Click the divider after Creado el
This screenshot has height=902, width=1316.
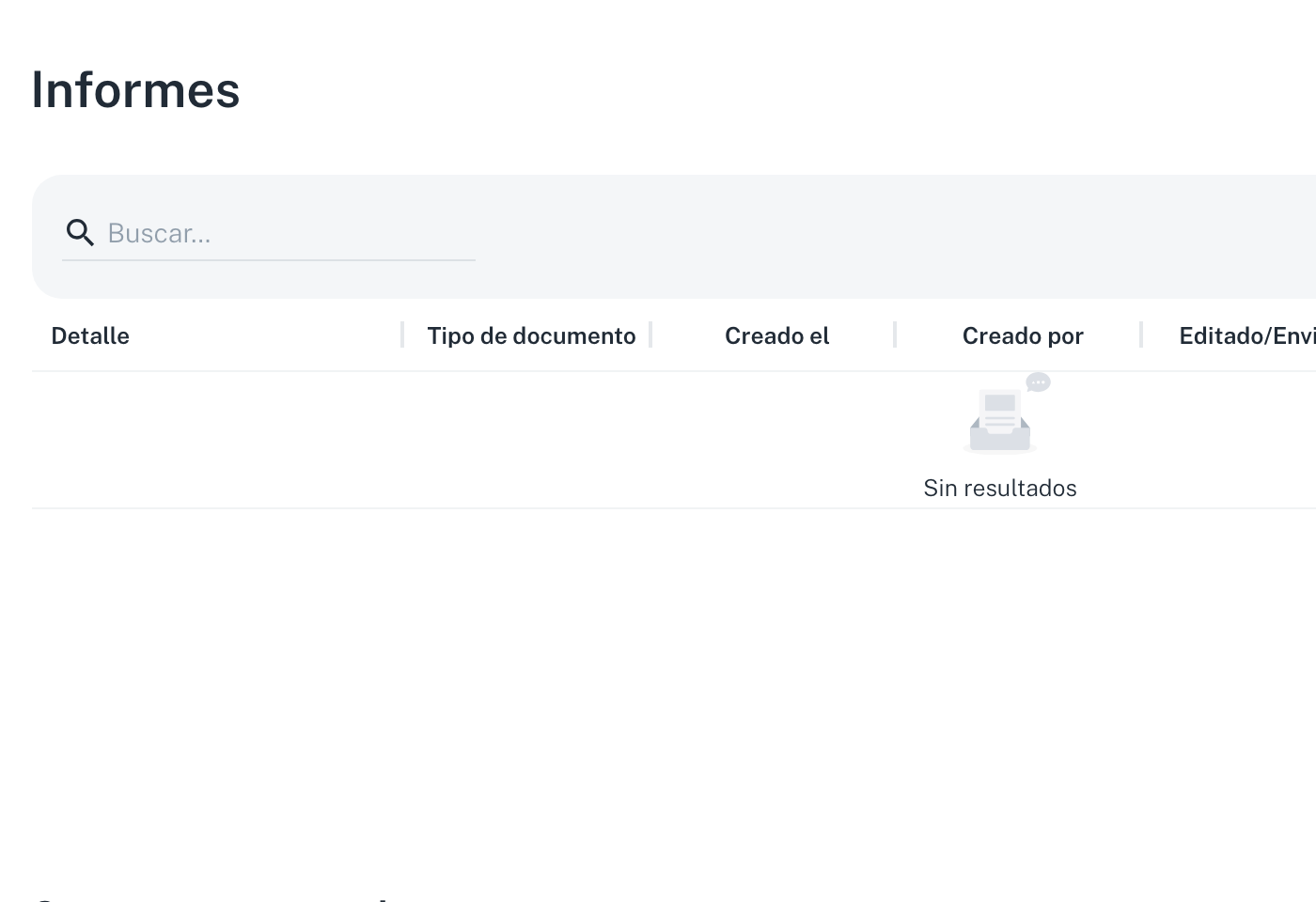coord(895,334)
